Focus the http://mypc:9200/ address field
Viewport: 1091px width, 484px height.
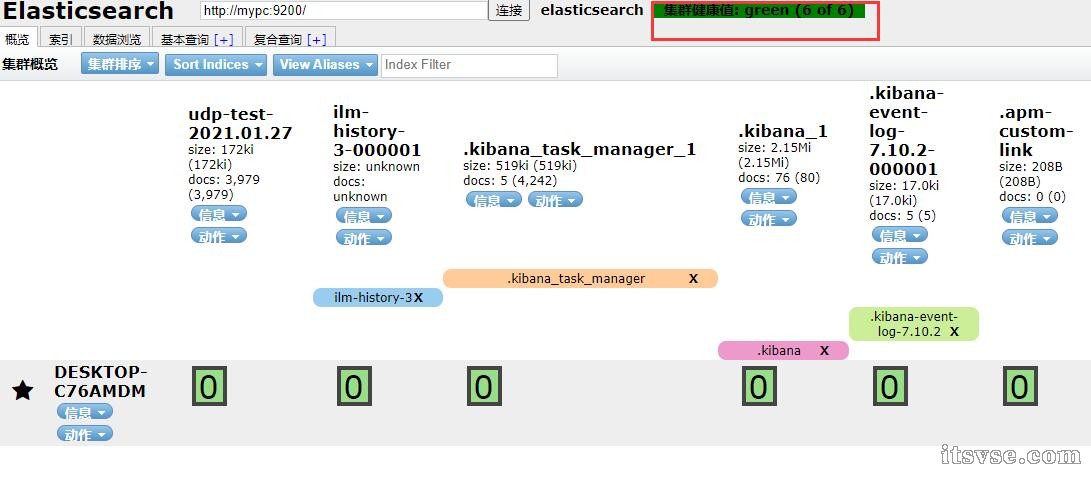click(x=344, y=10)
